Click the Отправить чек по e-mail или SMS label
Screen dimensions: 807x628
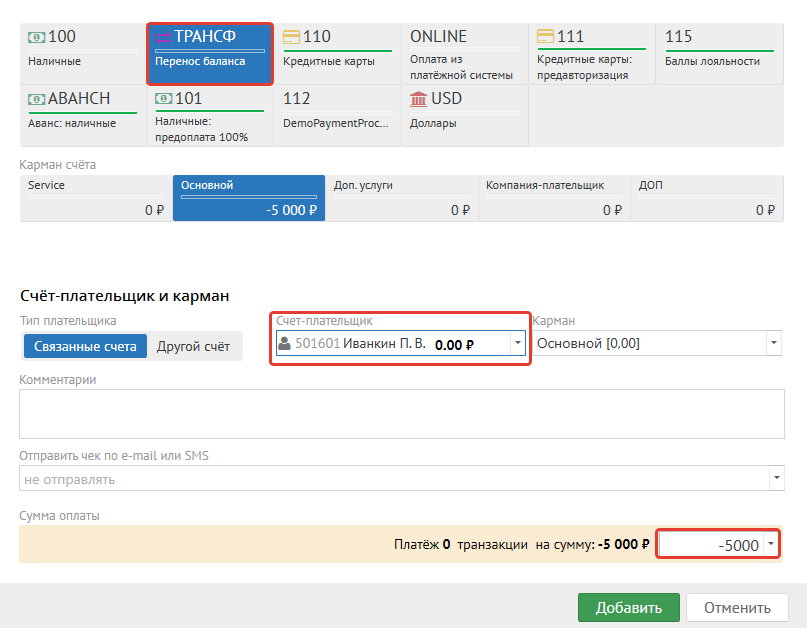coord(114,456)
